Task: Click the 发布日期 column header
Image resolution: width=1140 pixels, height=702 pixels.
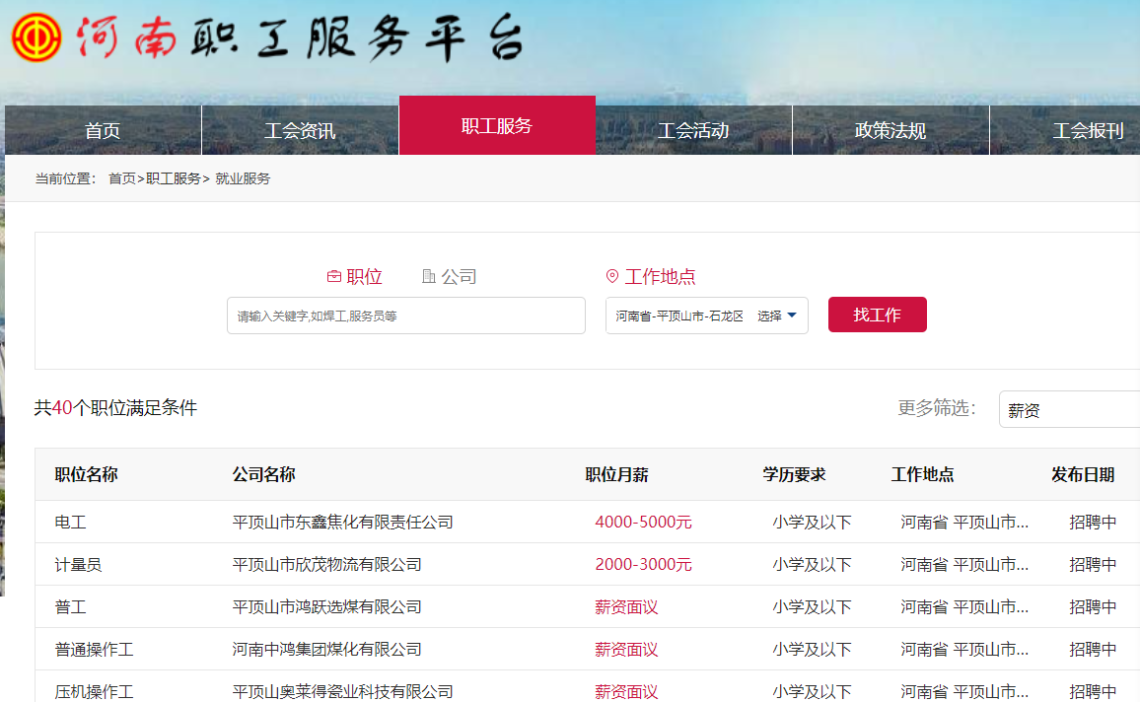Action: (x=1083, y=475)
